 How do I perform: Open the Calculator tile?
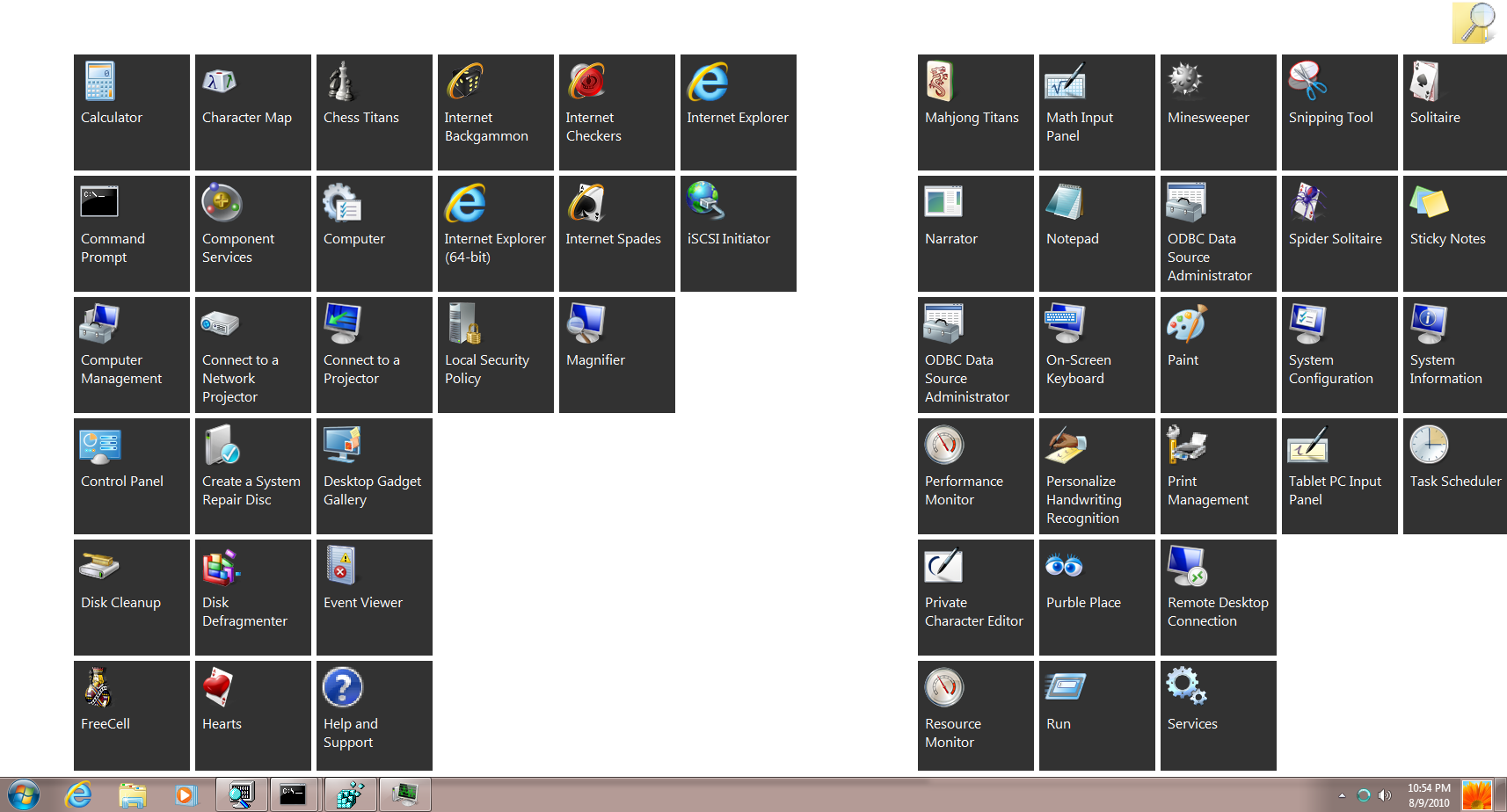[131, 112]
